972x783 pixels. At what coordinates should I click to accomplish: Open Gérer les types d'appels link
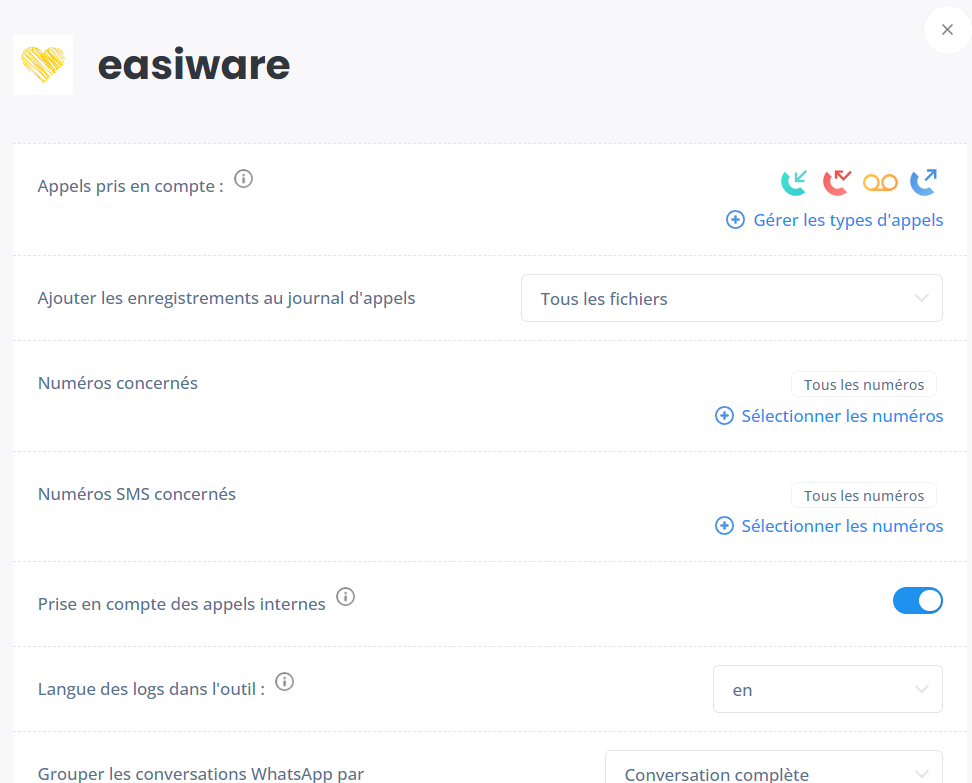pyautogui.click(x=848, y=220)
